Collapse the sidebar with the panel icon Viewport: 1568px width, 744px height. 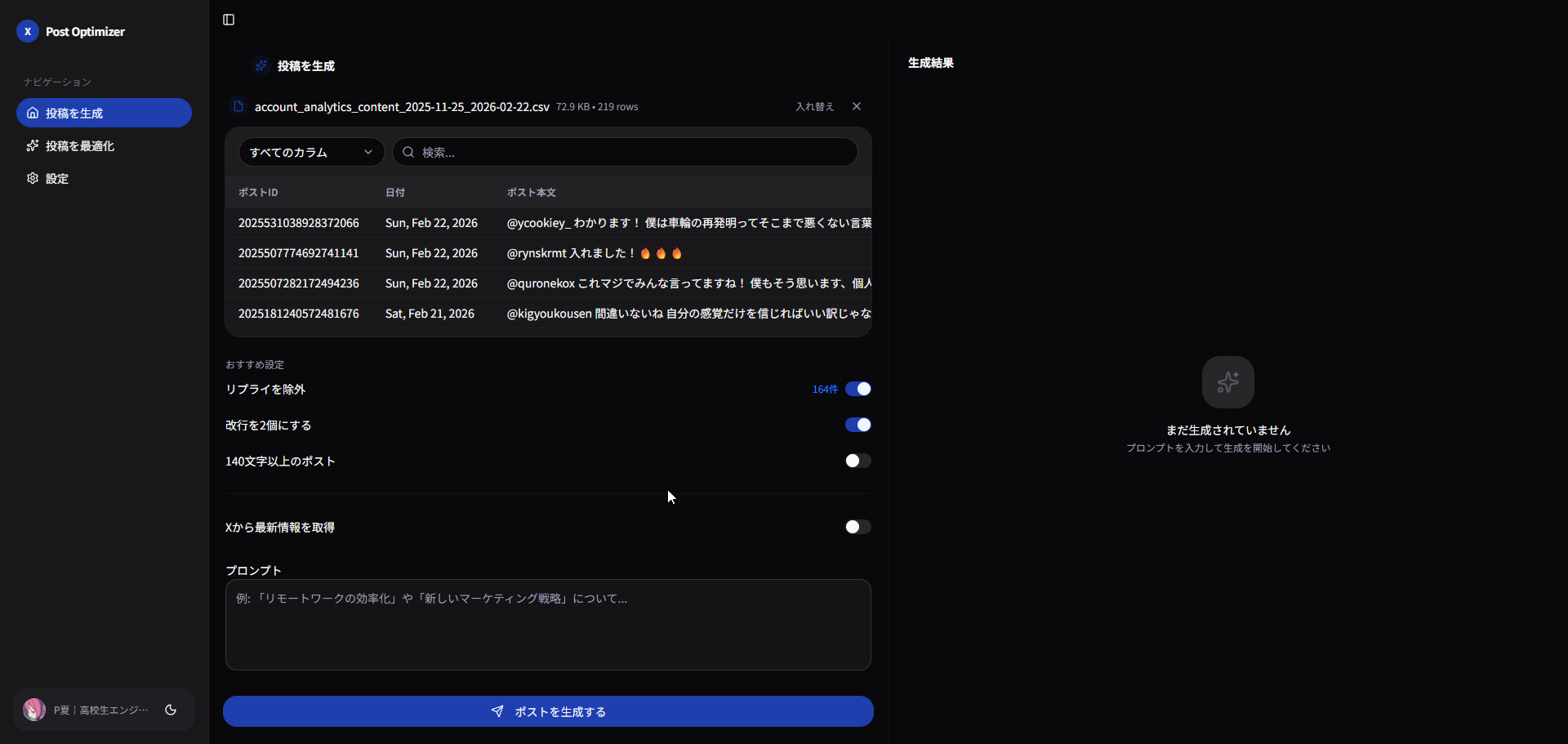point(229,20)
